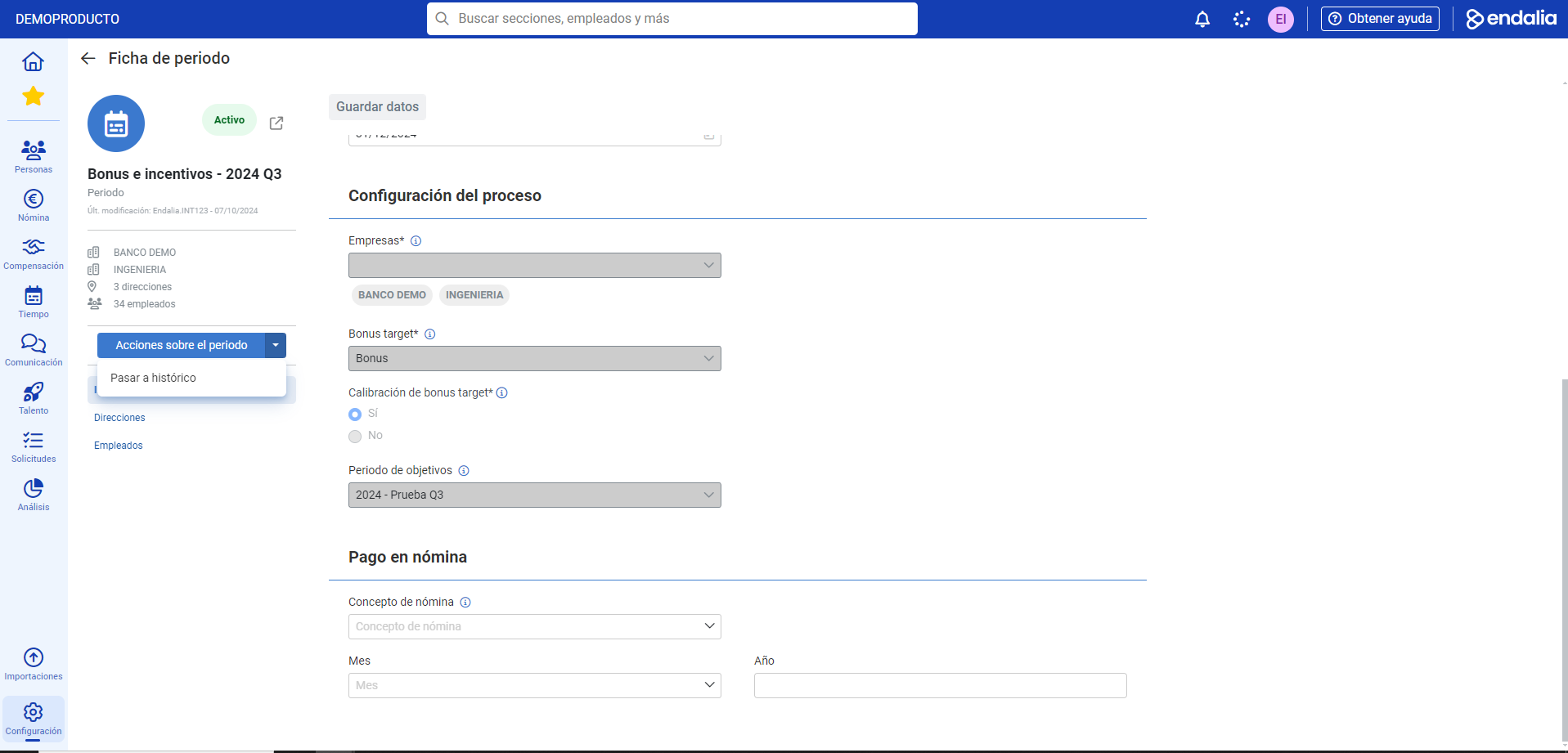The height and width of the screenshot is (753, 1568).
Task: Open the Comunicación section
Action: [x=34, y=350]
